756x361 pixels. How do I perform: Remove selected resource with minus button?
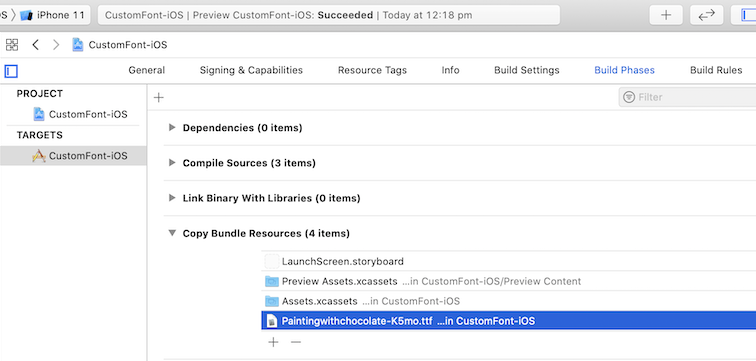tap(296, 342)
